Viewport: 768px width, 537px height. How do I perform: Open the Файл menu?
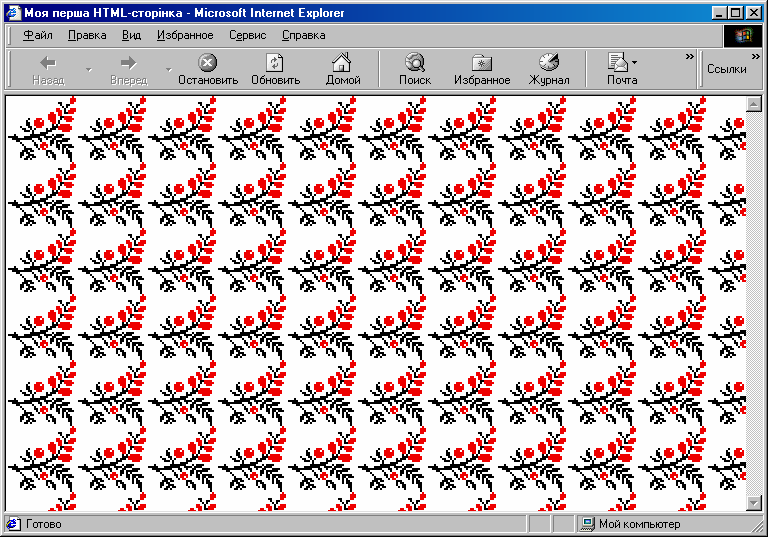point(37,35)
